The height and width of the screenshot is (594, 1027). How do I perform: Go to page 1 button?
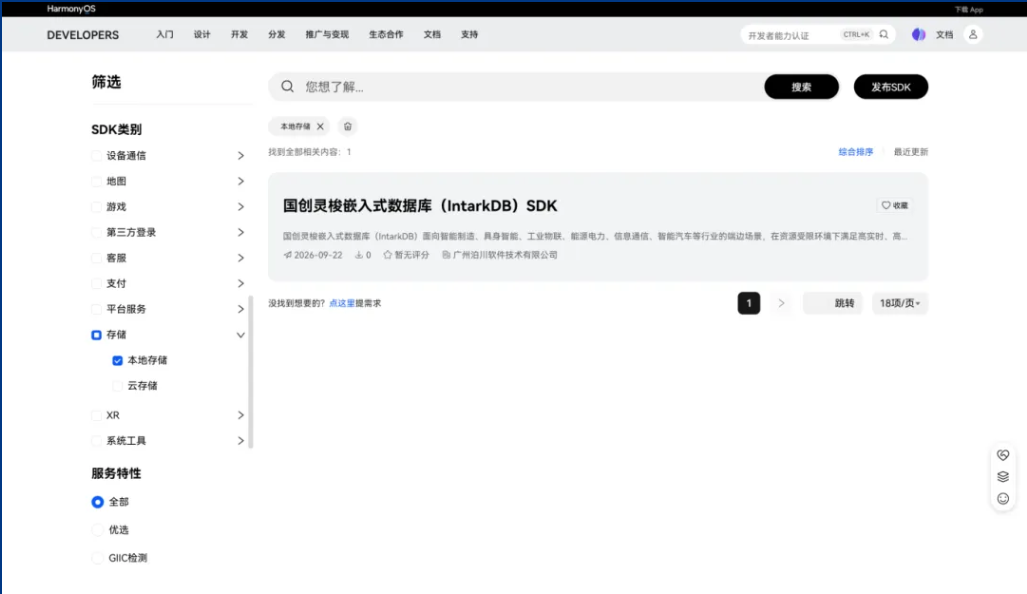click(x=749, y=303)
